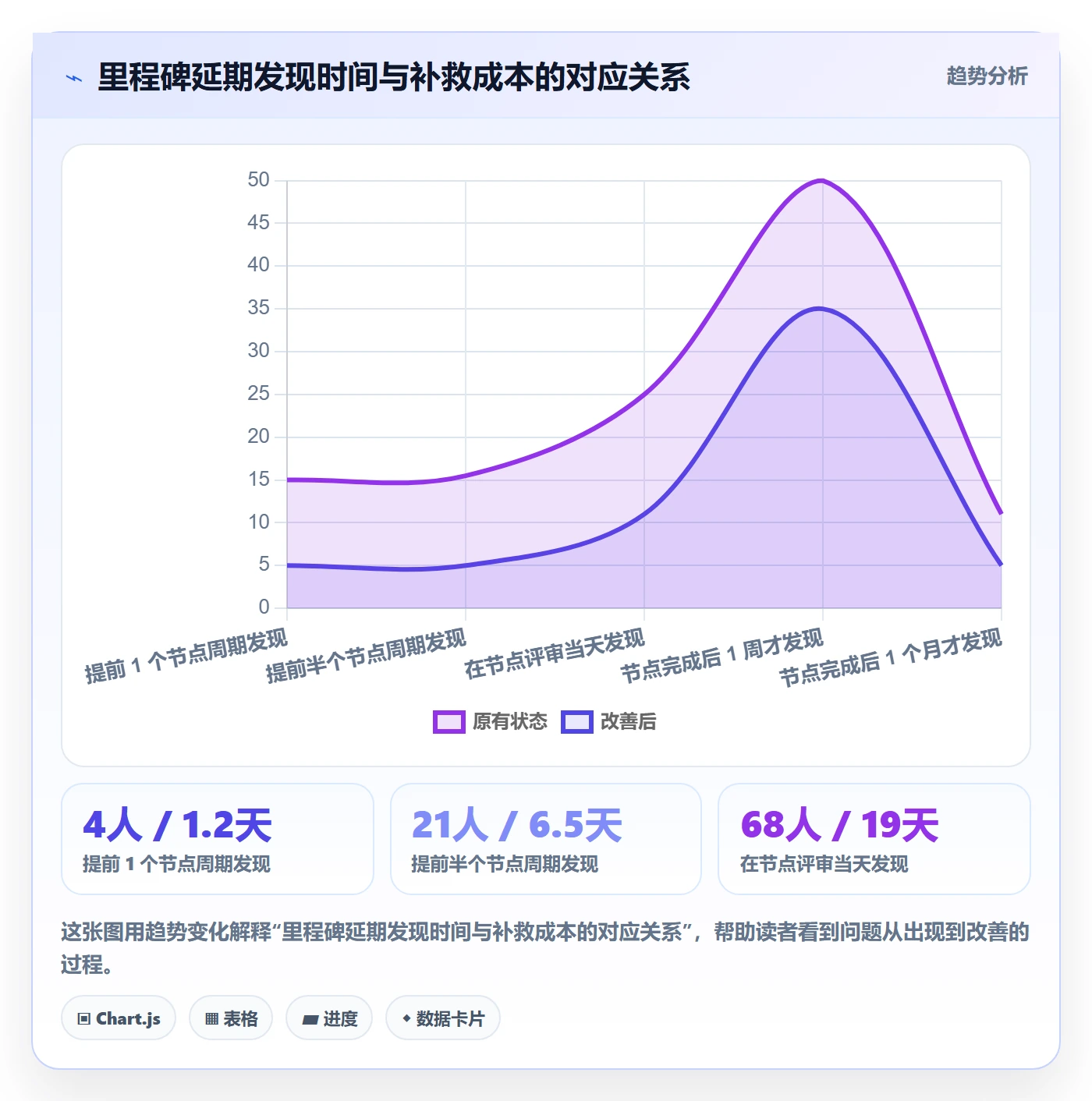Click the 原有状态 legend label
1092x1101 pixels.
[x=510, y=722]
